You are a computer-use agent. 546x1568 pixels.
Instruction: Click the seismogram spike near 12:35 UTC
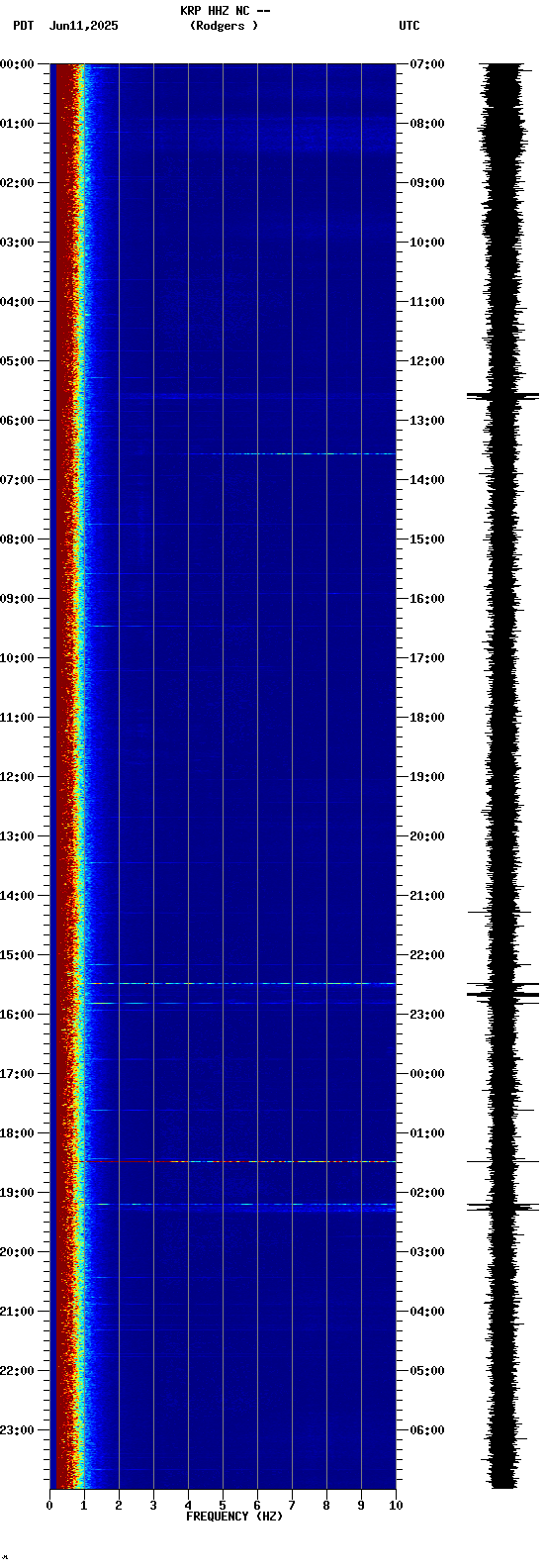click(503, 396)
